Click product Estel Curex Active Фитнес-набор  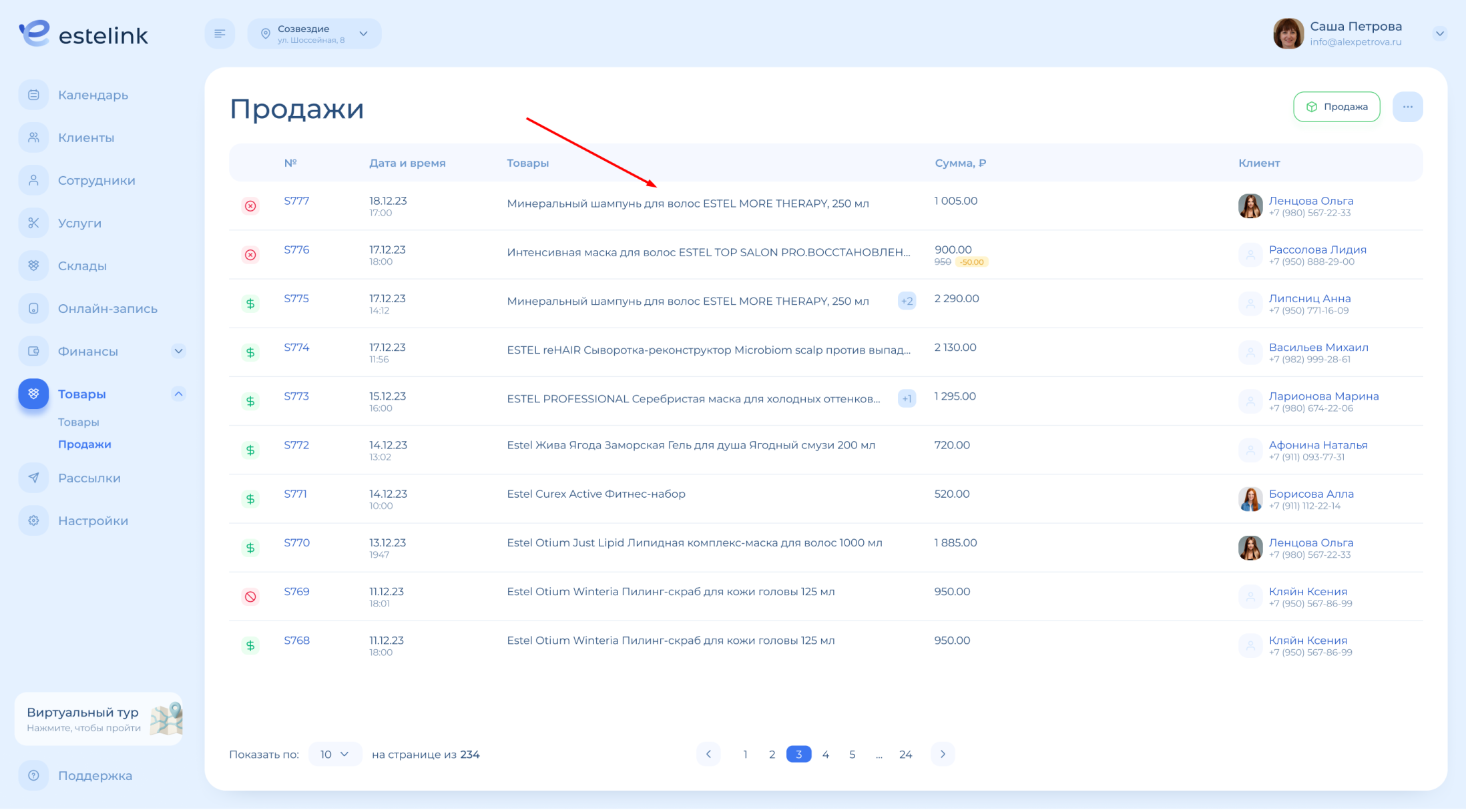pyautogui.click(x=596, y=494)
